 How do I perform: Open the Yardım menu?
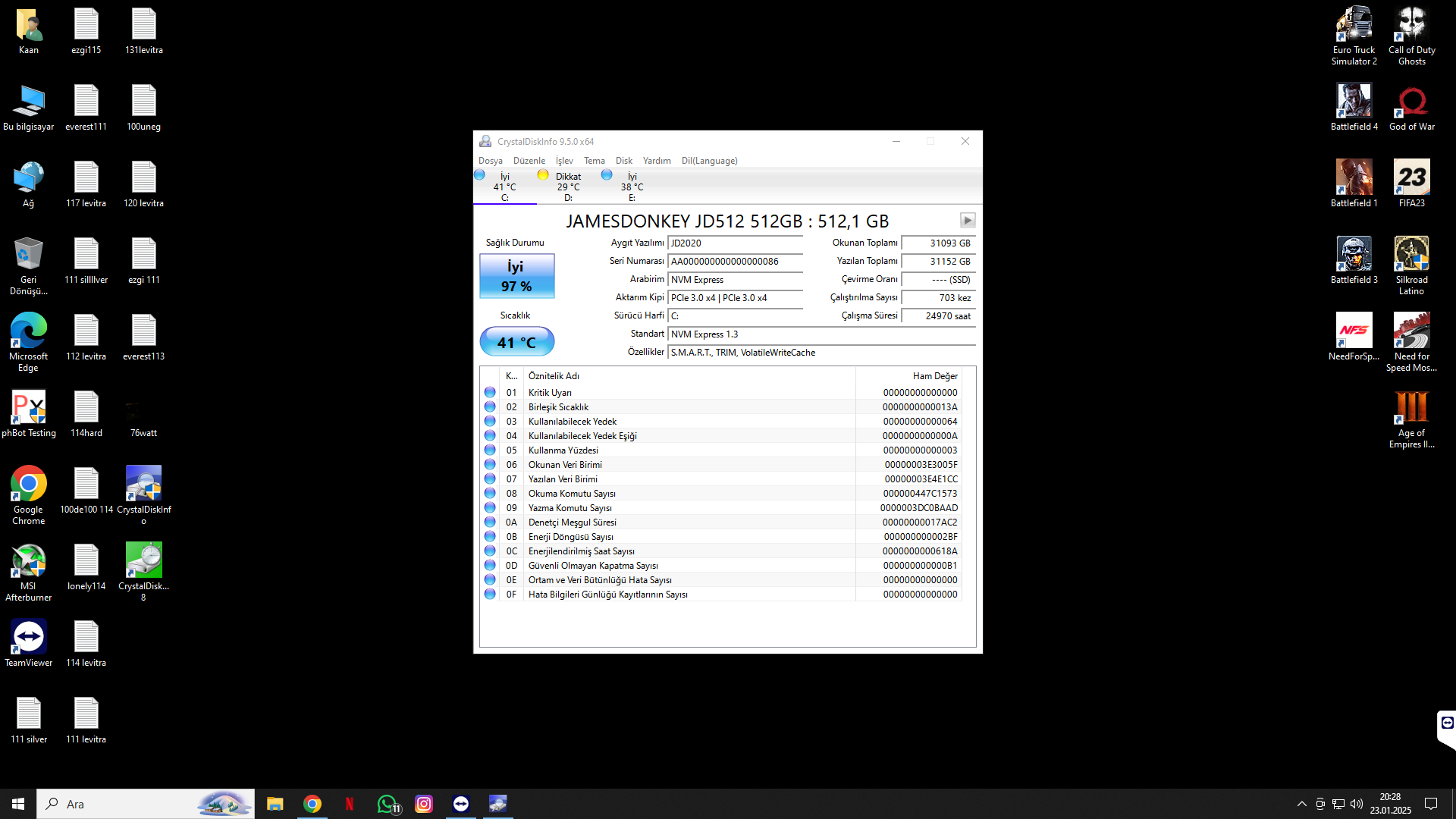click(657, 161)
